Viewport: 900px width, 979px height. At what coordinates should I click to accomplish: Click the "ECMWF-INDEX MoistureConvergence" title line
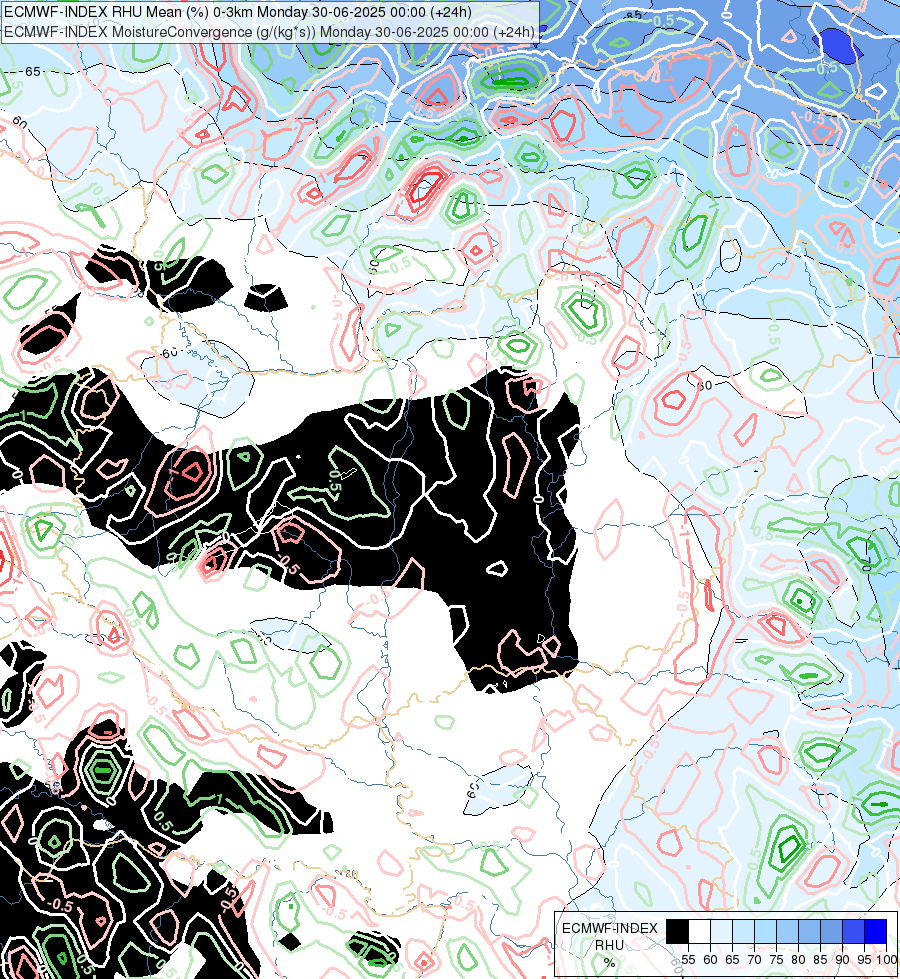(x=269, y=32)
